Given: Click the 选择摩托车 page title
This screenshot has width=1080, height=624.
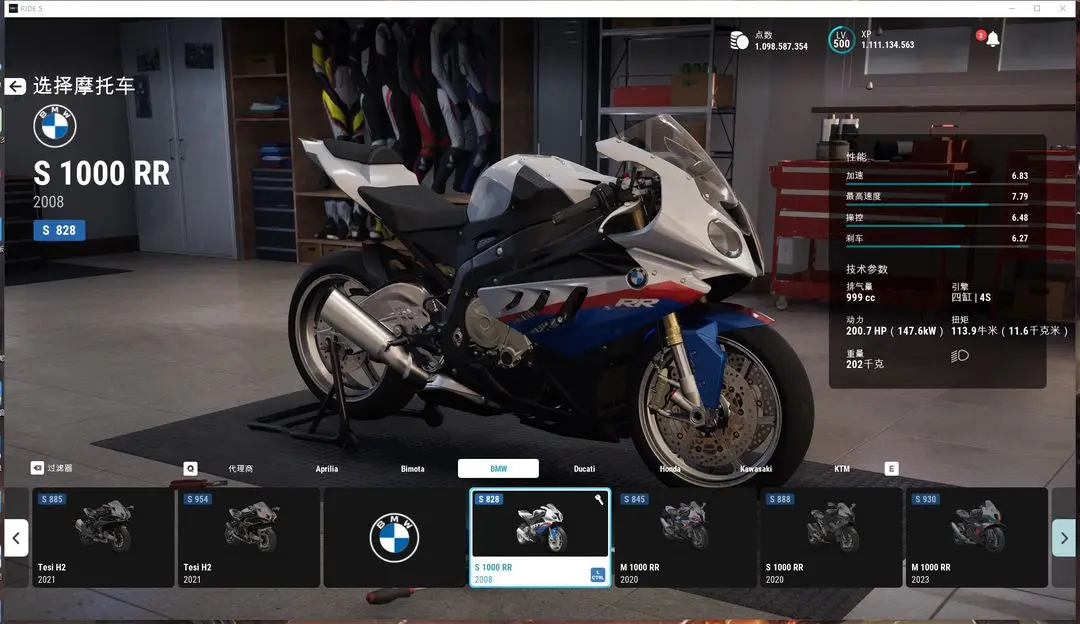Looking at the screenshot, I should pyautogui.click(x=83, y=86).
